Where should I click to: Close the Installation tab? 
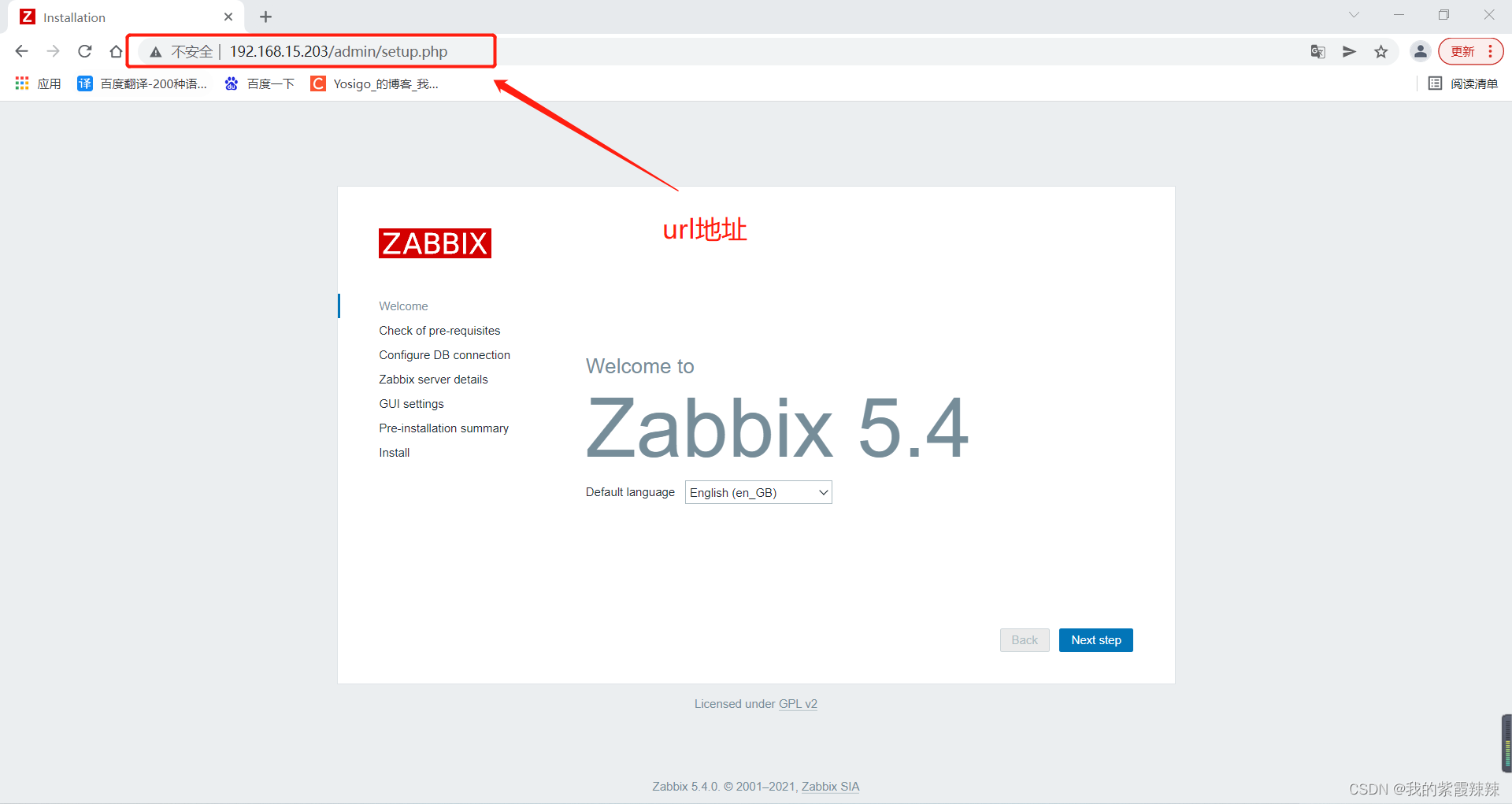tap(228, 17)
